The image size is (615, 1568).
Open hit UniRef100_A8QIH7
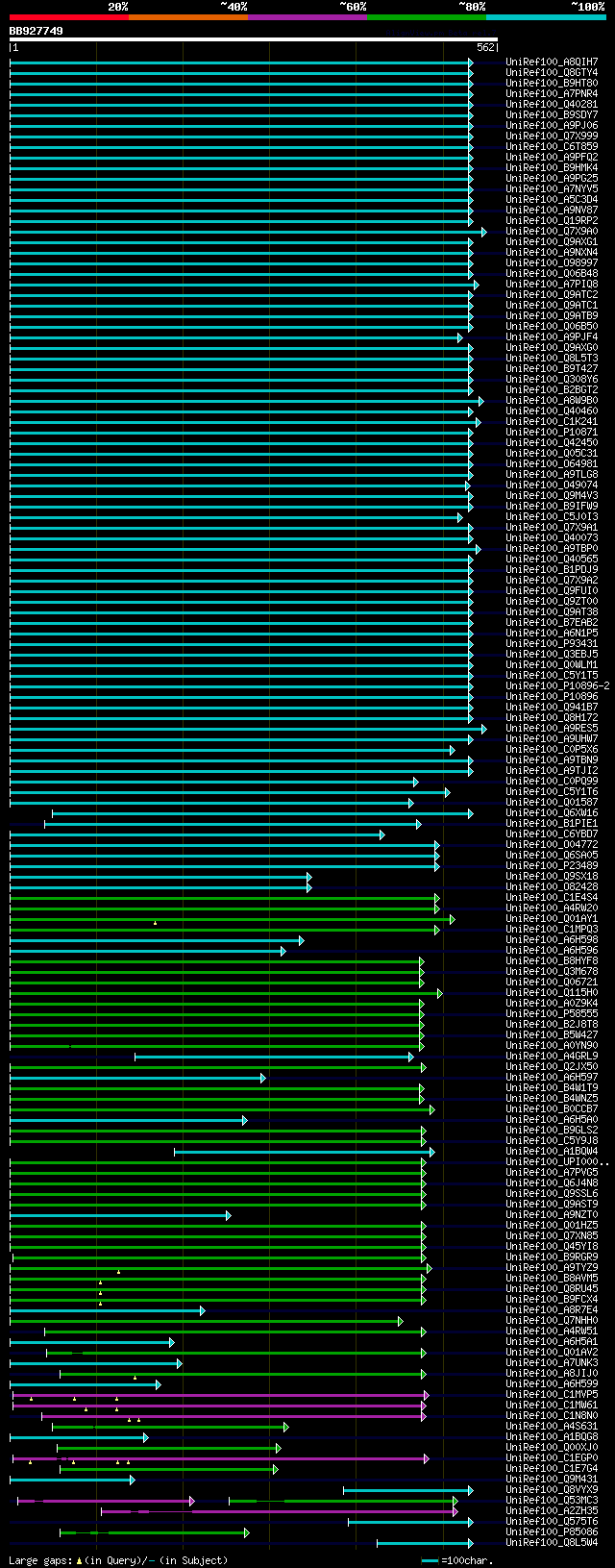coord(552,62)
